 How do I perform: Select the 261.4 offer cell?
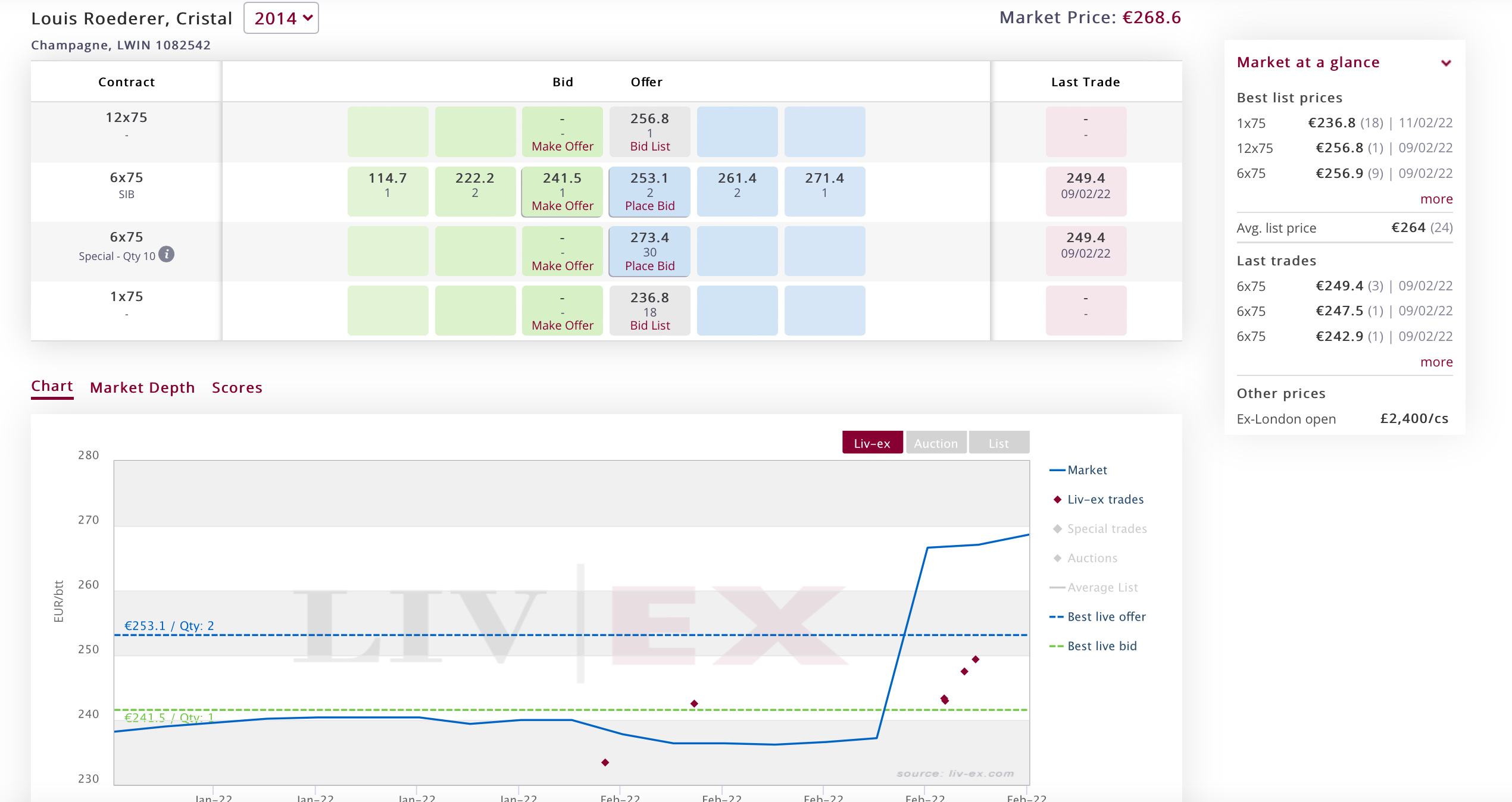[x=737, y=191]
